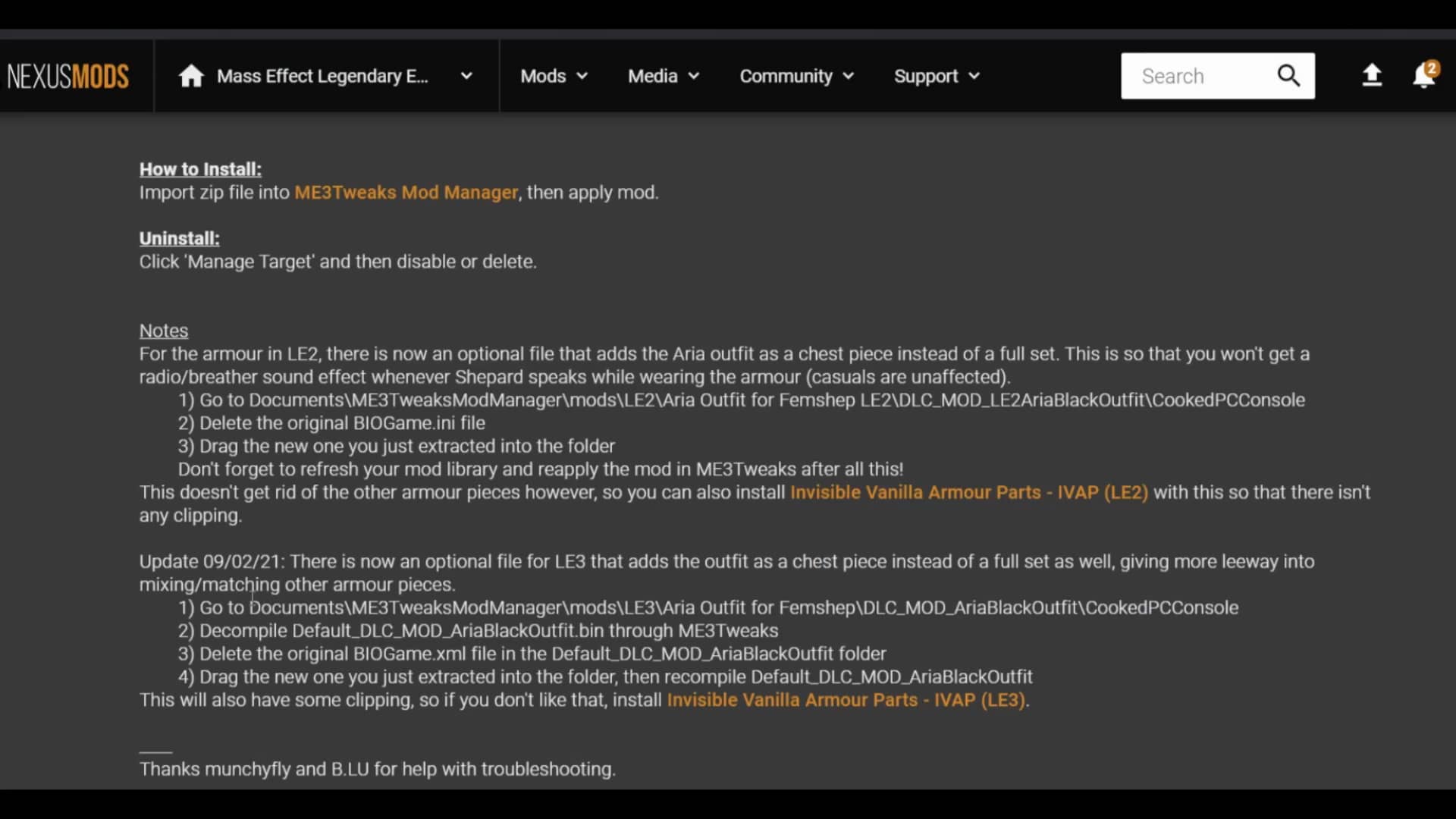Image resolution: width=1456 pixels, height=819 pixels.
Task: Open the Invisible Vanilla Armour Parts IVAP (LE3) link
Action: (x=846, y=700)
